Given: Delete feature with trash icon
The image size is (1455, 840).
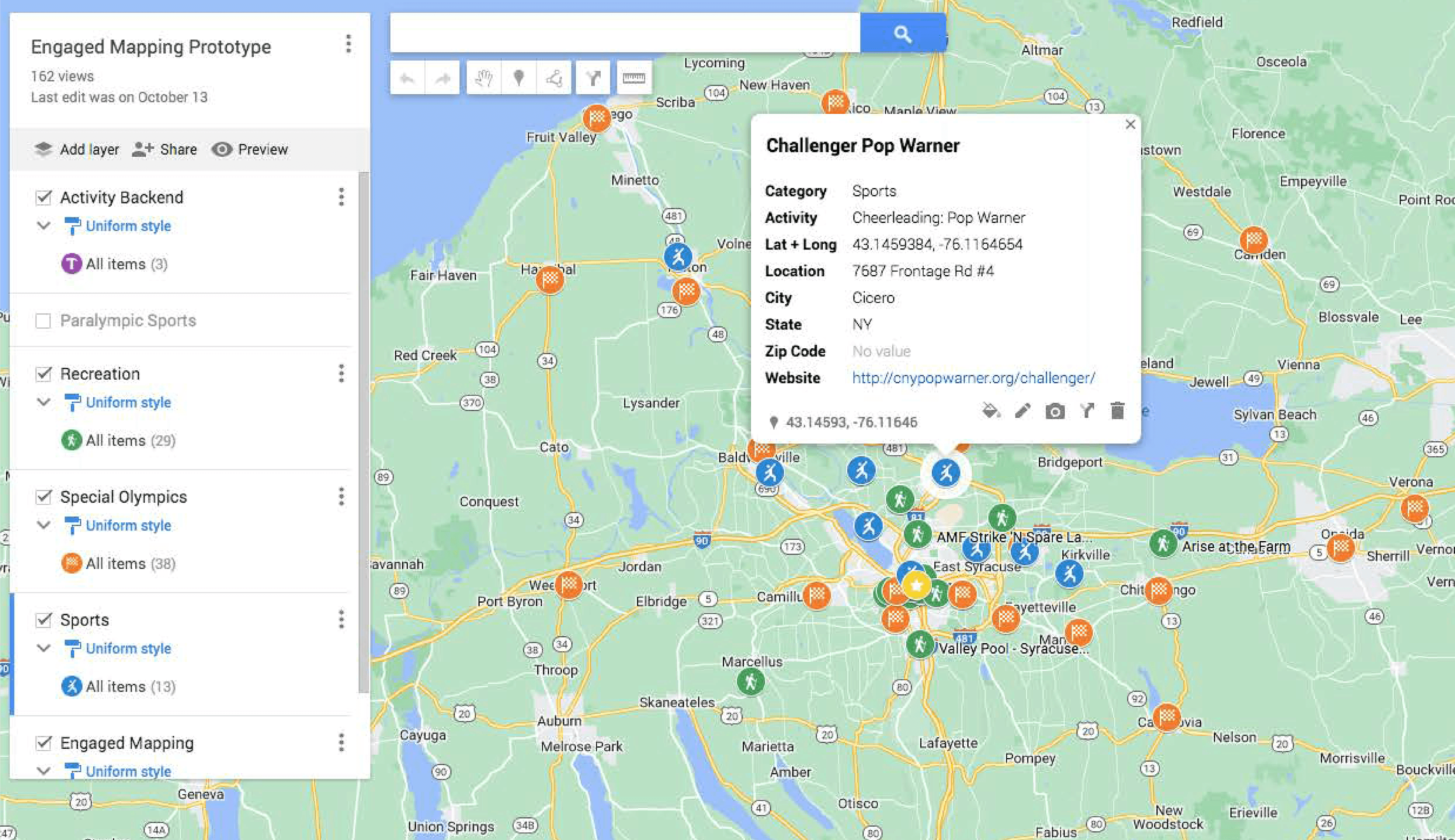Looking at the screenshot, I should click(x=1117, y=411).
